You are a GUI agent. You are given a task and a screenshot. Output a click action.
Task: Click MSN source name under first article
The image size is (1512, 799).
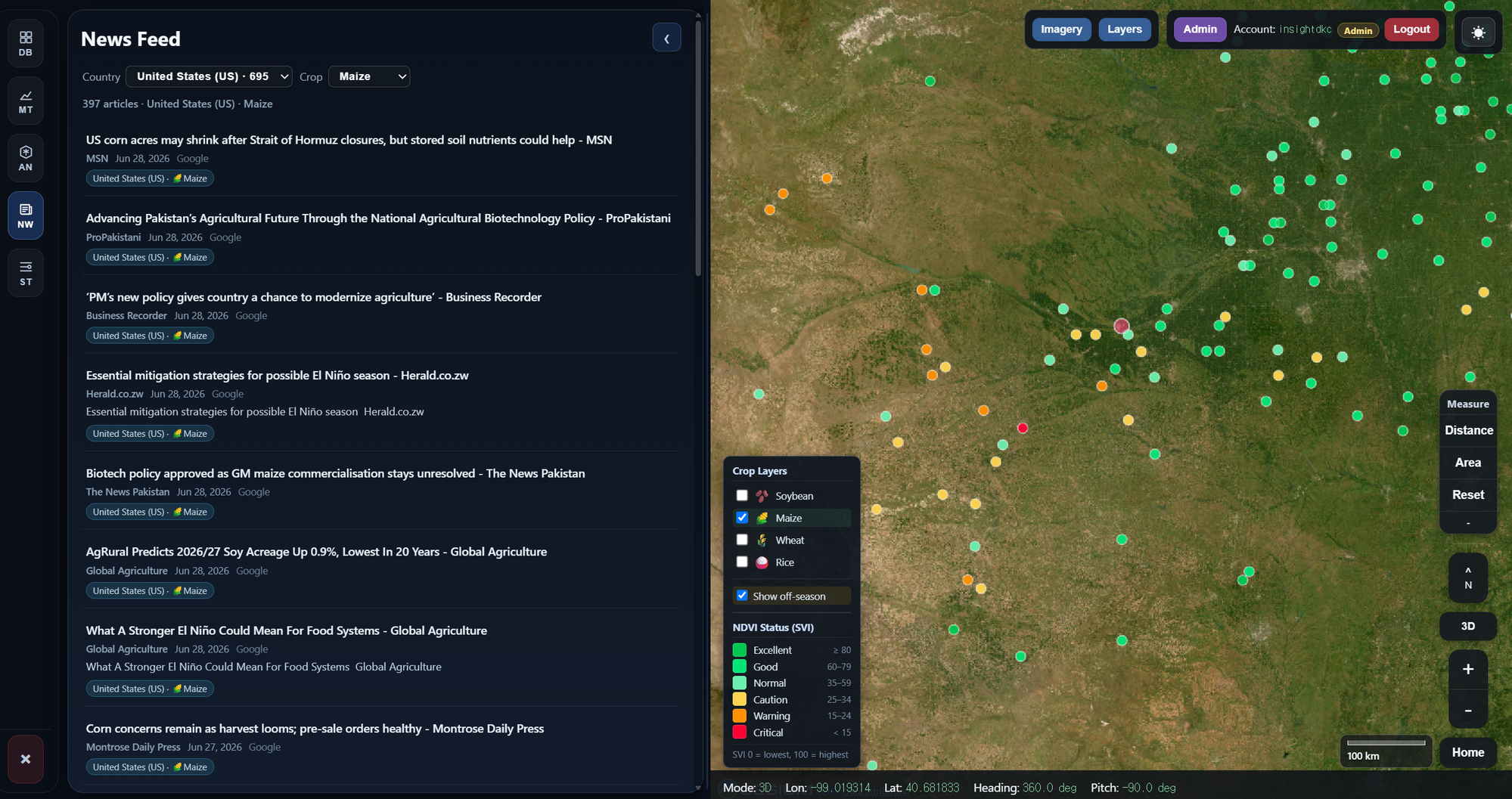97,159
